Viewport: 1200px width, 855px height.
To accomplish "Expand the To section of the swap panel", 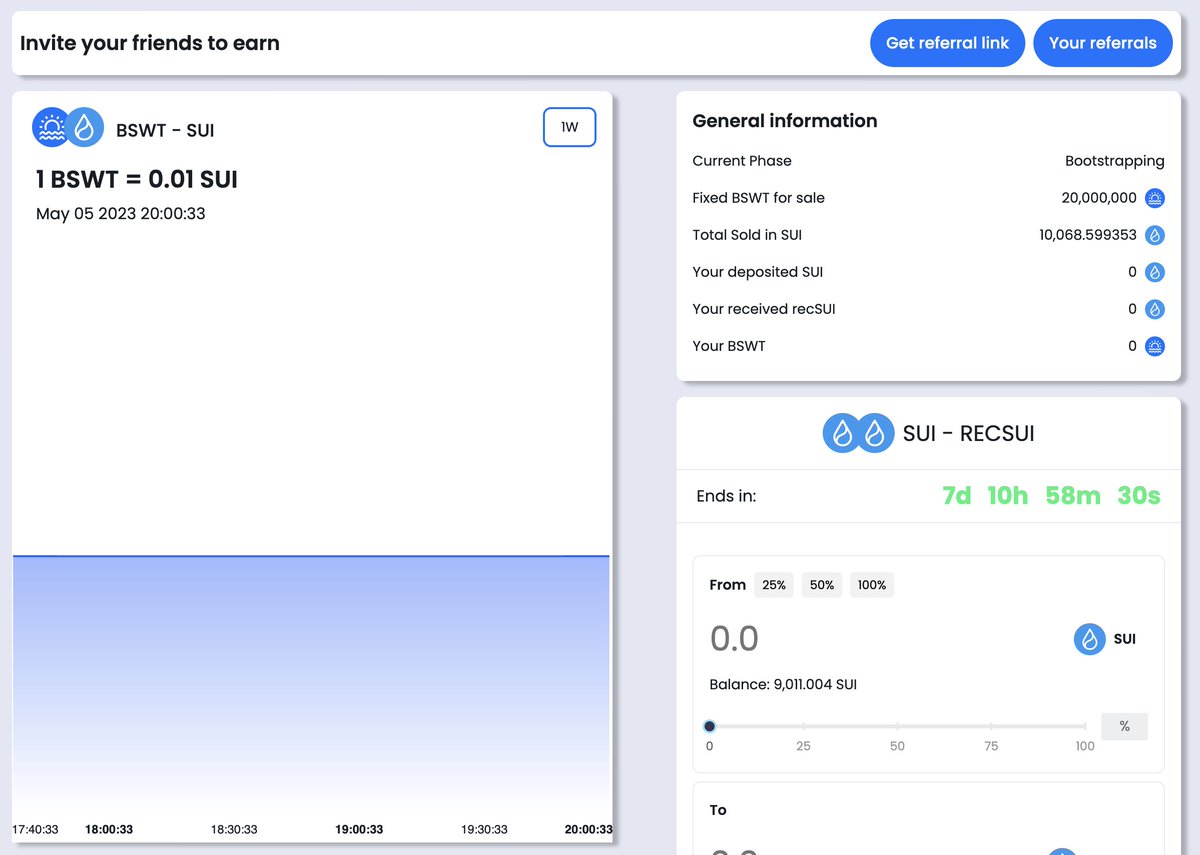I will click(x=718, y=810).
